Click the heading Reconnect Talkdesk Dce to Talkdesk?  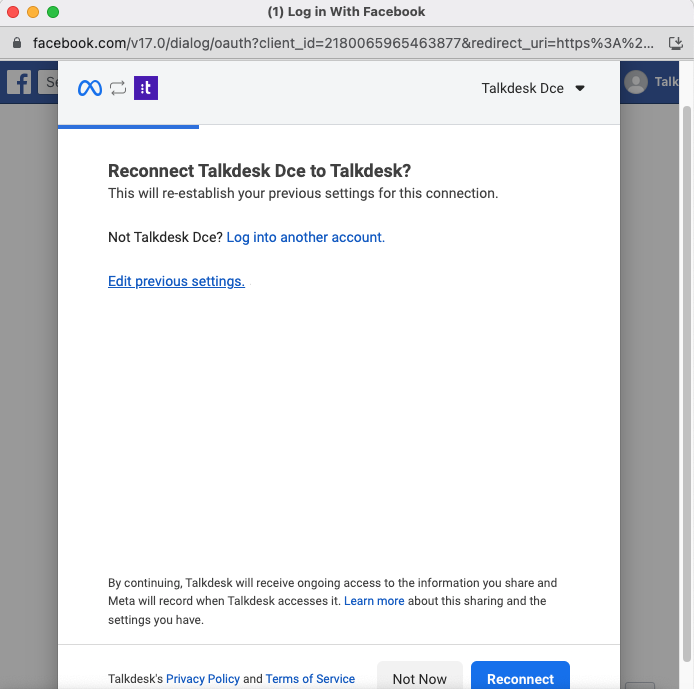tap(259, 171)
